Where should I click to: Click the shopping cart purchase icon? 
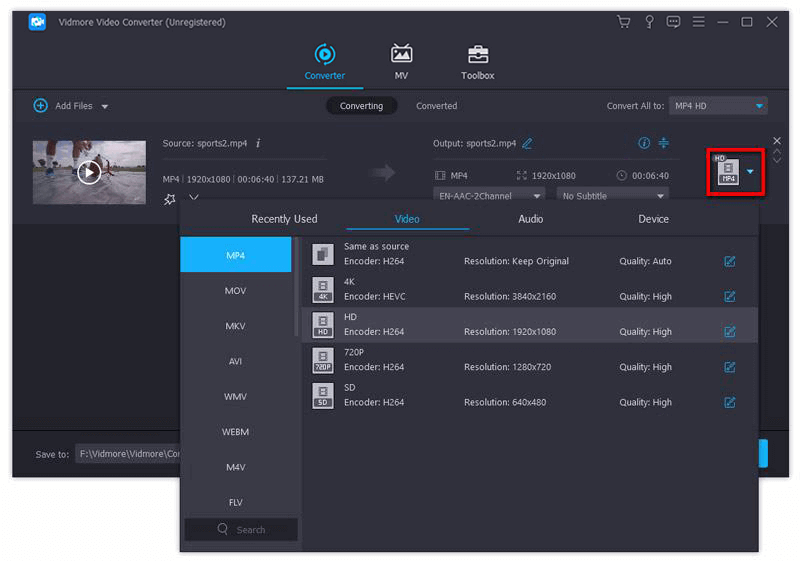tap(624, 22)
